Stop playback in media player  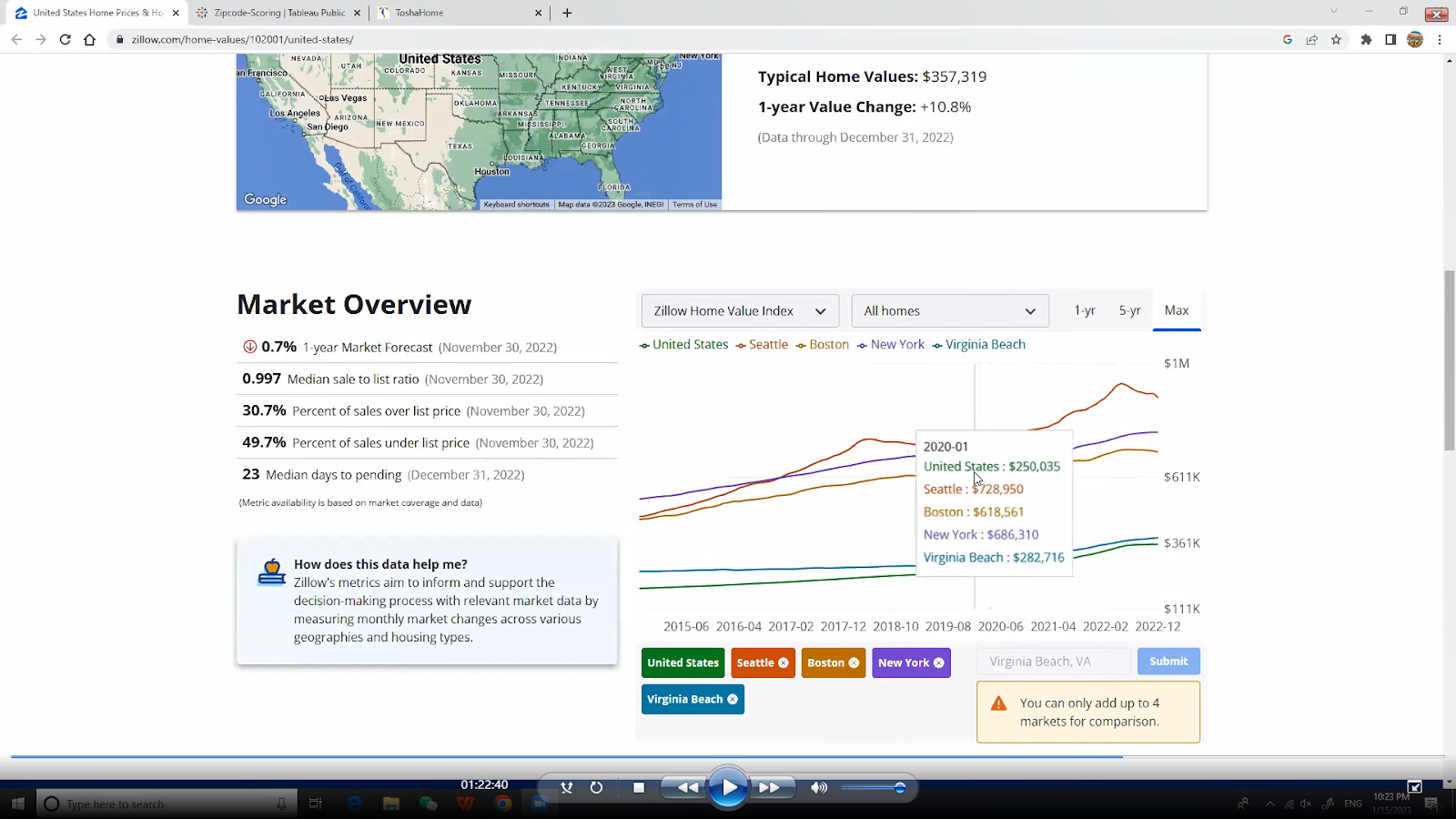click(639, 787)
